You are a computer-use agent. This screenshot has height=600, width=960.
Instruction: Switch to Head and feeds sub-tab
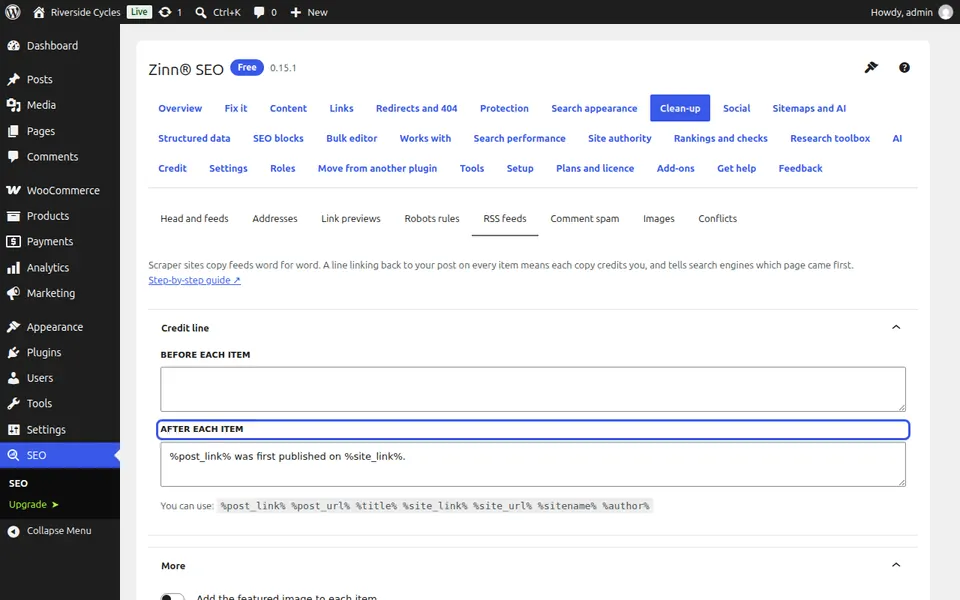coord(194,219)
